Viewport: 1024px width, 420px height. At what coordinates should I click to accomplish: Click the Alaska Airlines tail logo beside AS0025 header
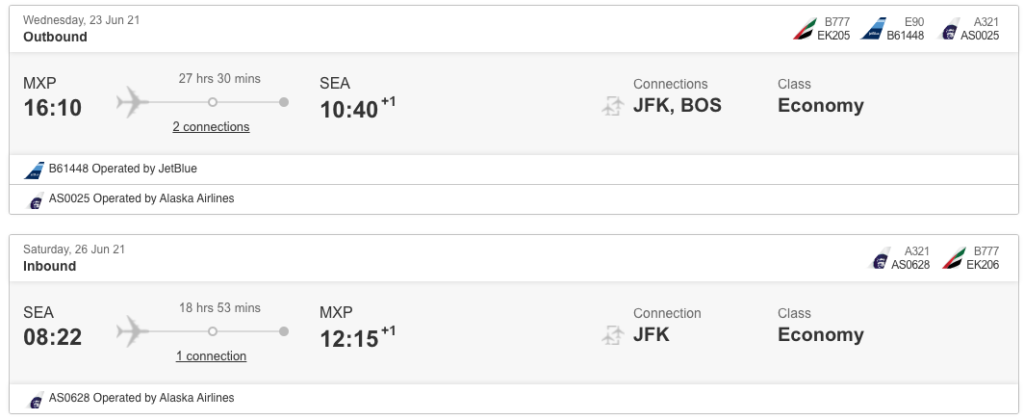[x=949, y=29]
